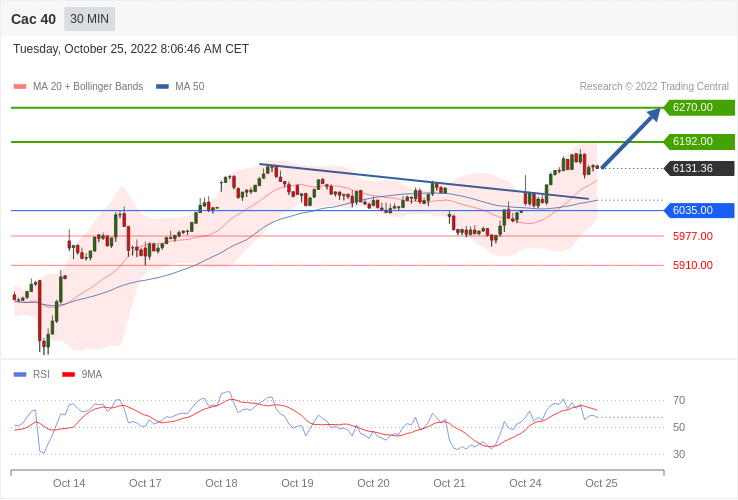The width and height of the screenshot is (738, 500).
Task: Click the 30 MIN timeframe badge
Action: pyautogui.click(x=89, y=19)
